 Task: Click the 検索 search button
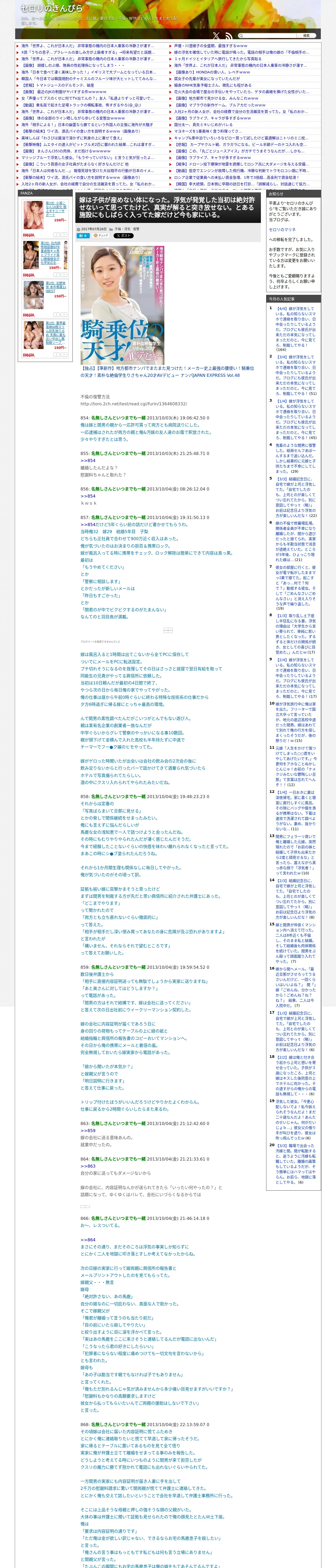307,36
